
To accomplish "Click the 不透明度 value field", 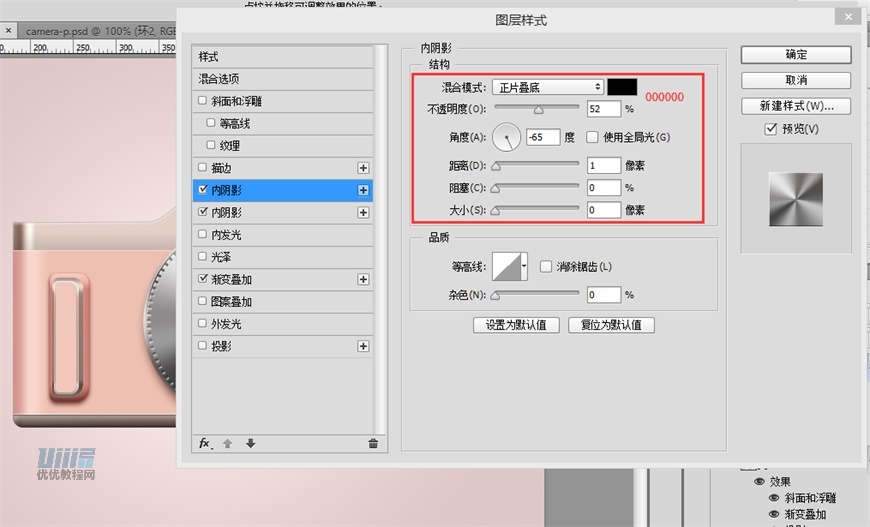I will coord(604,109).
